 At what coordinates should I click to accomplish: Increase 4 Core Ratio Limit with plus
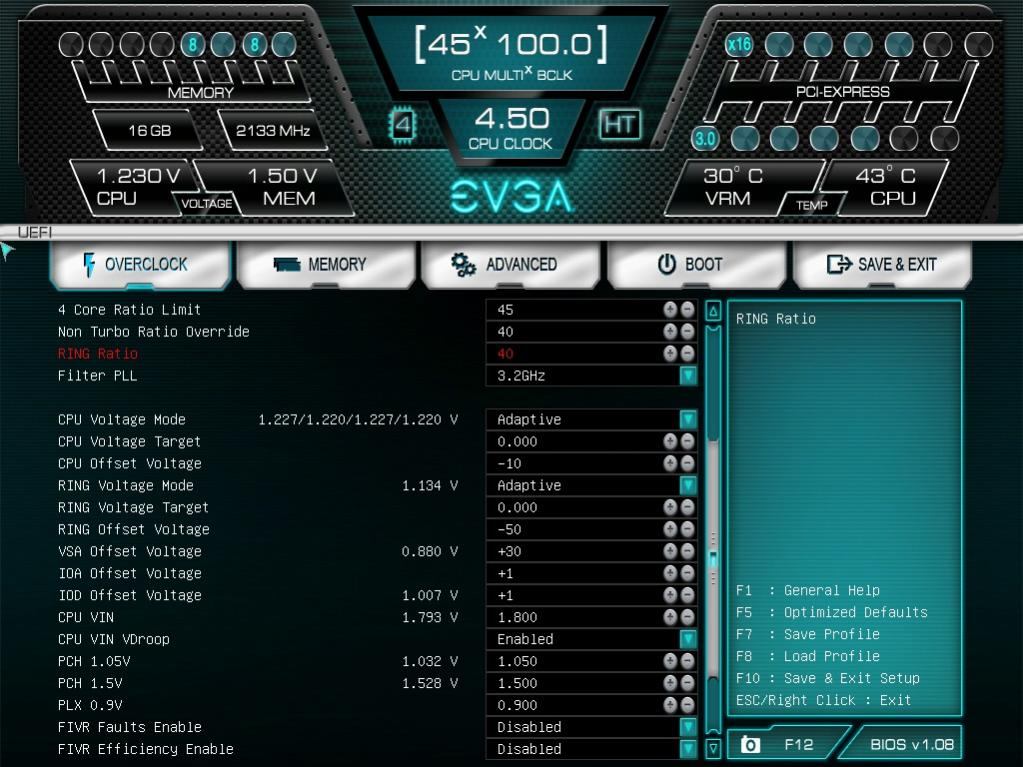[x=670, y=310]
